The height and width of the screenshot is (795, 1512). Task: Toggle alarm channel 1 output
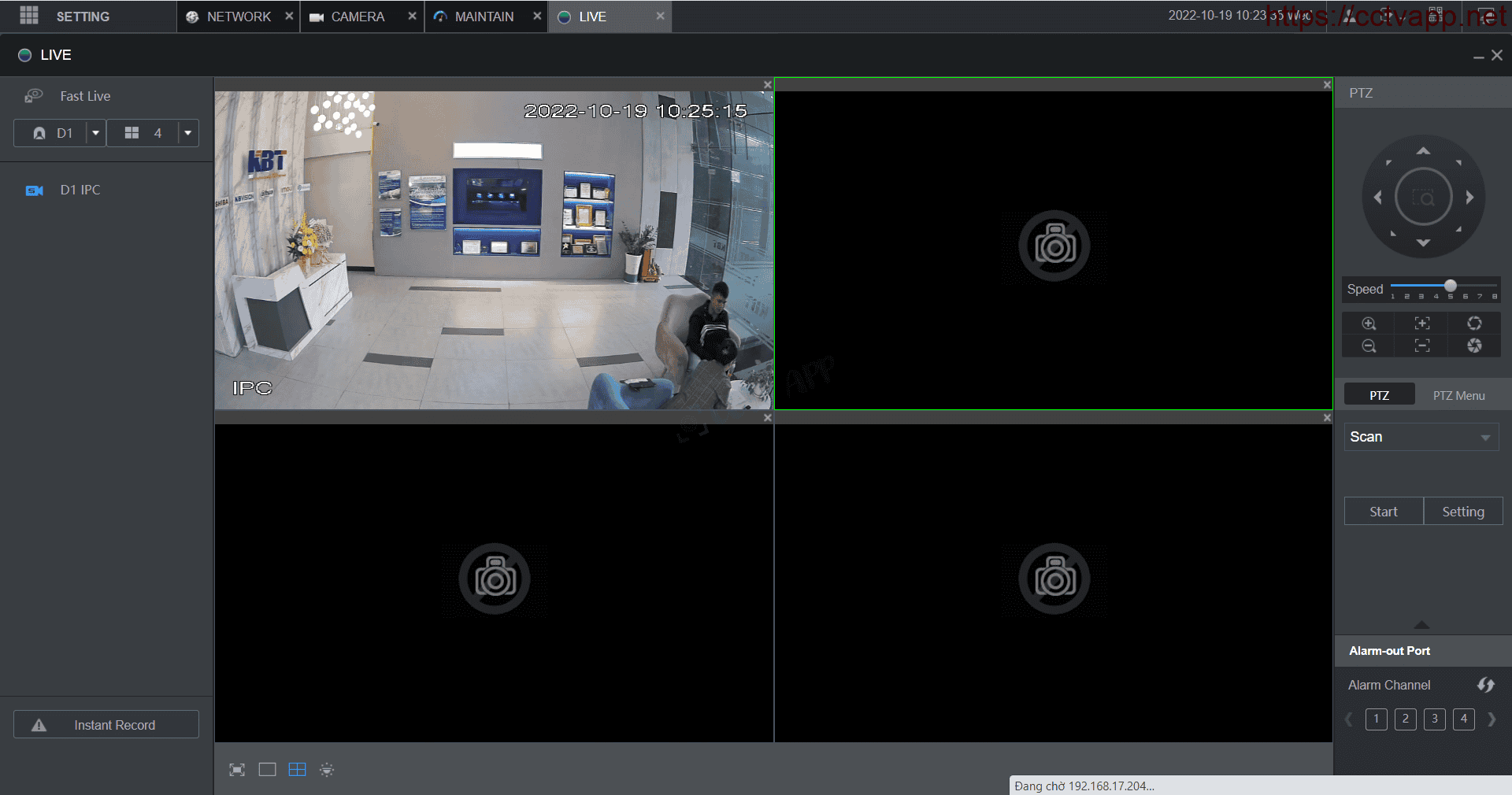[1376, 719]
